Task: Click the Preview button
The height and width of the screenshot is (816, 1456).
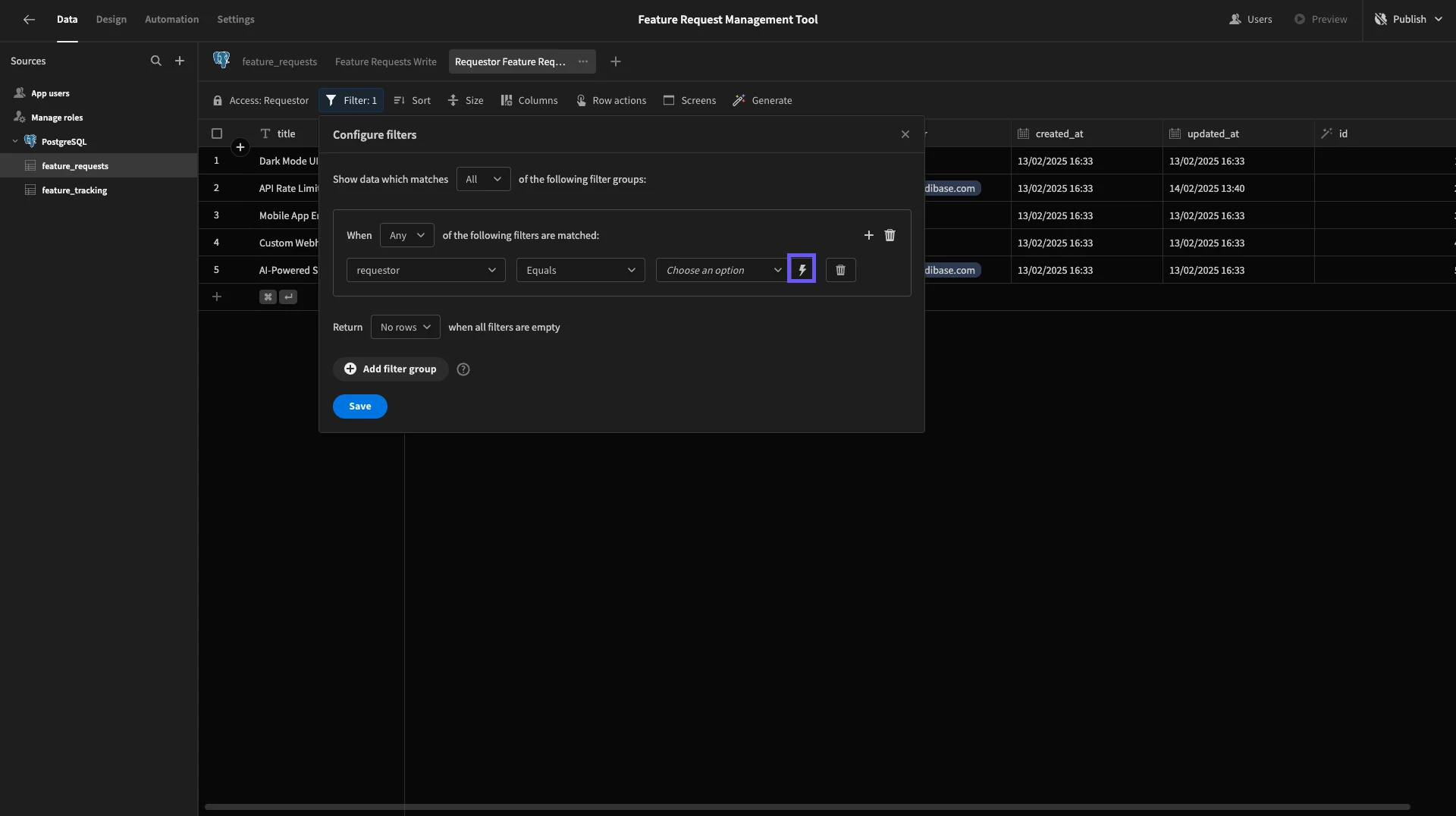Action: pos(1320,20)
